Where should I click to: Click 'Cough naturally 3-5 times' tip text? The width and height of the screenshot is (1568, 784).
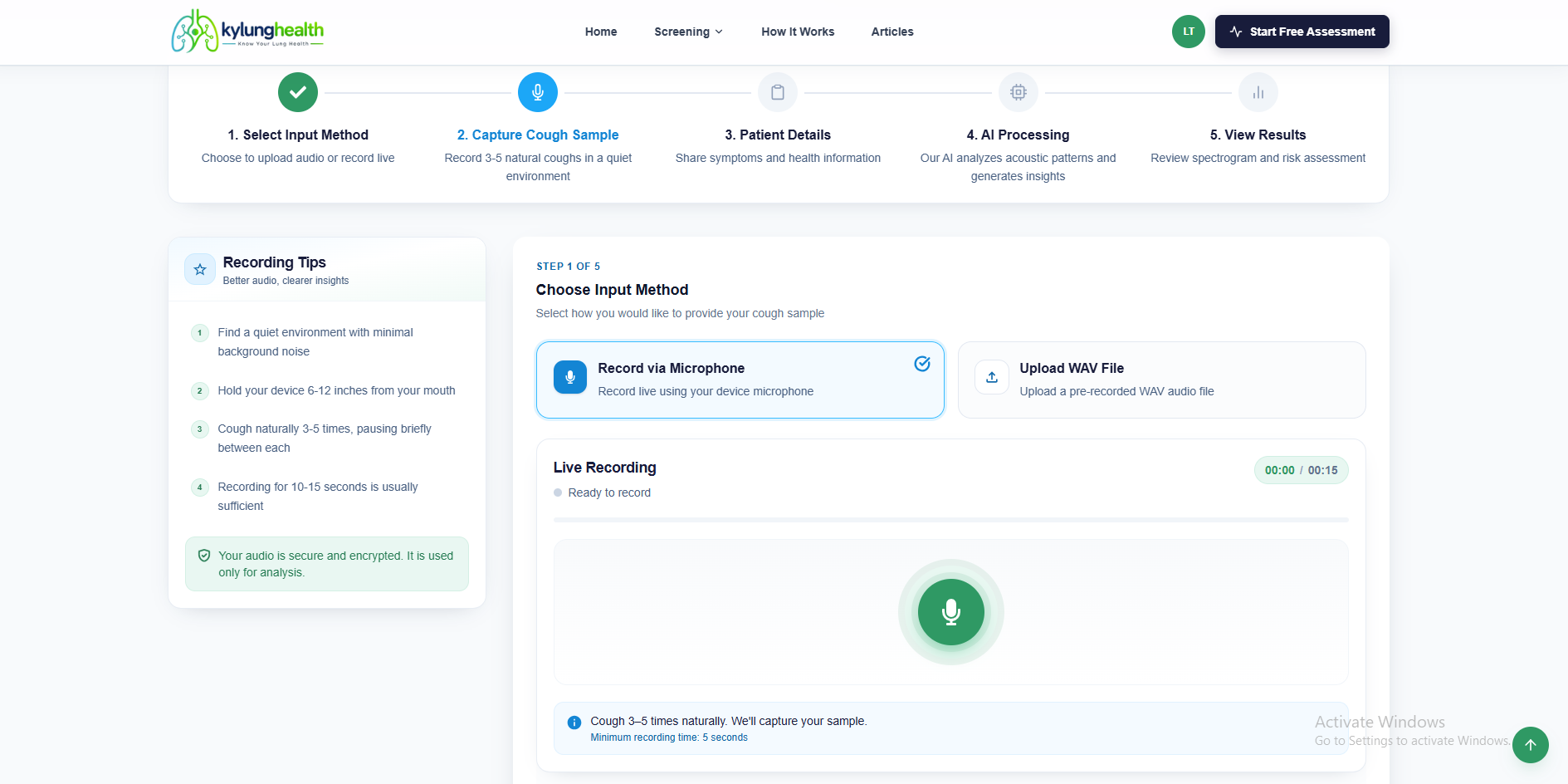(x=325, y=438)
